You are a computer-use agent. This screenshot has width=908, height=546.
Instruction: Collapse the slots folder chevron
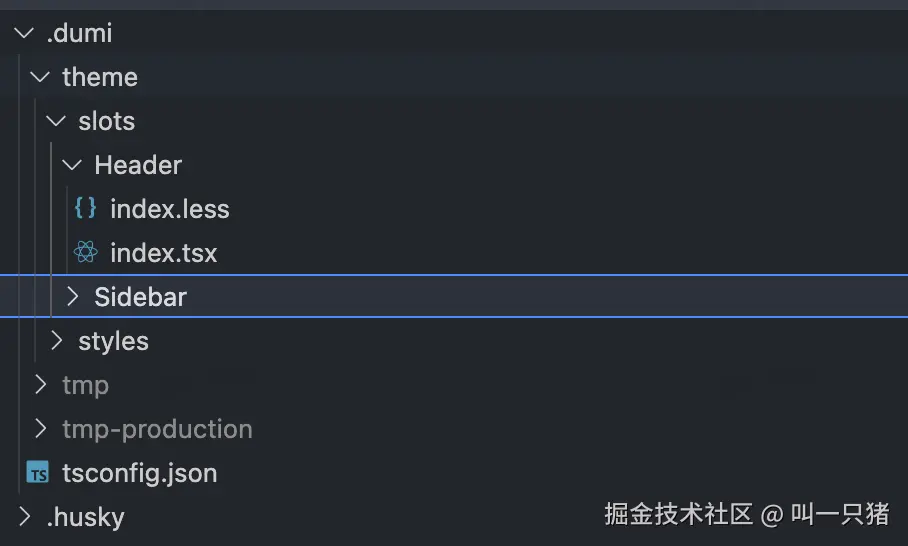56,121
